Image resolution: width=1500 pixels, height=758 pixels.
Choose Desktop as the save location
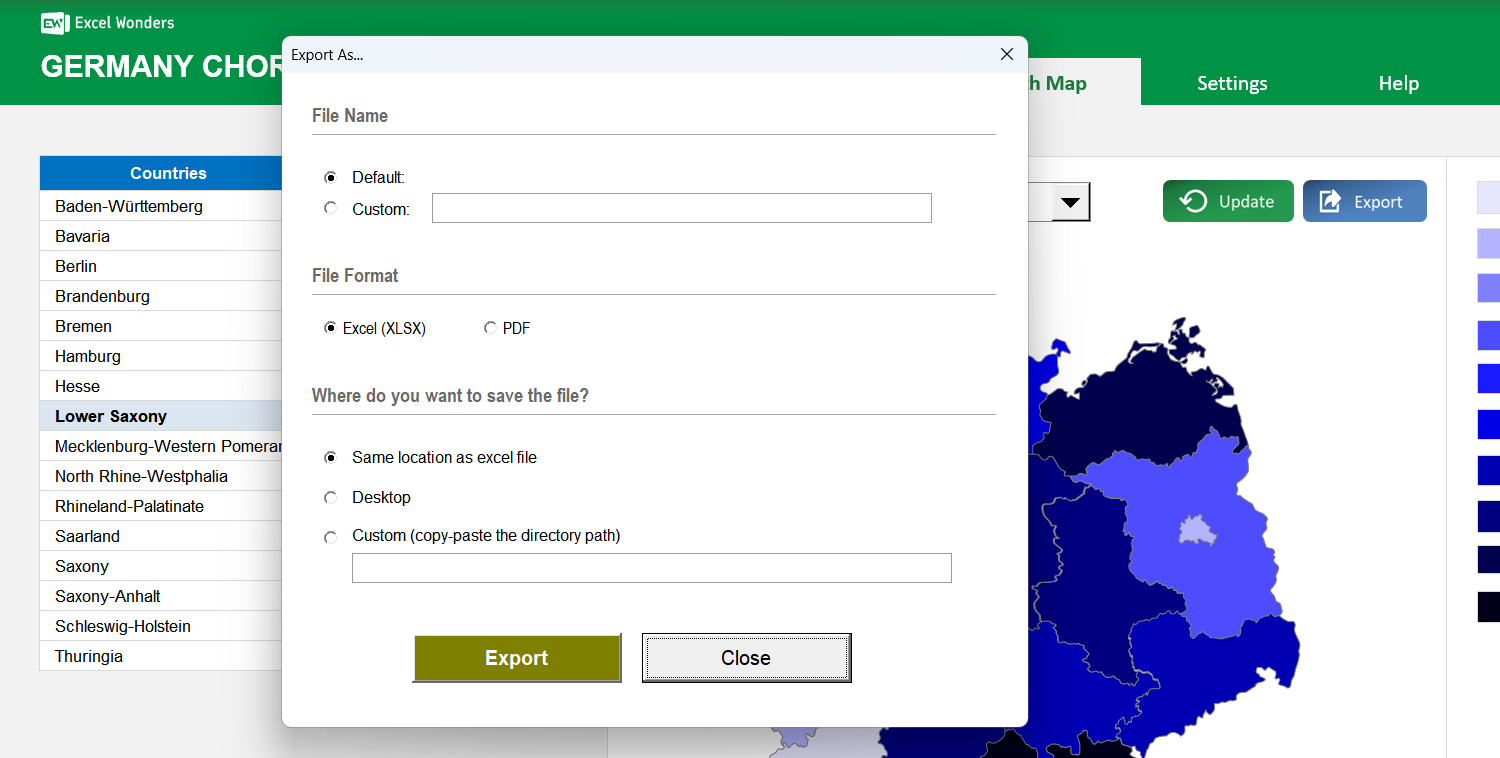[330, 497]
